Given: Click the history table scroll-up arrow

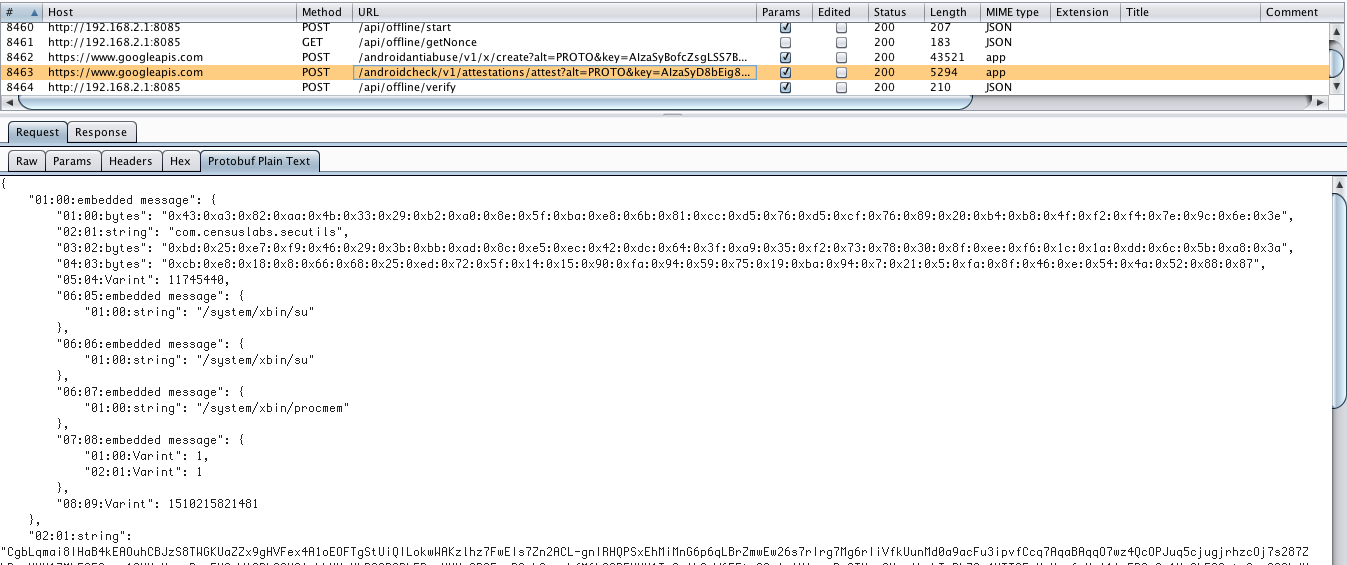Looking at the screenshot, I should pyautogui.click(x=1337, y=31).
